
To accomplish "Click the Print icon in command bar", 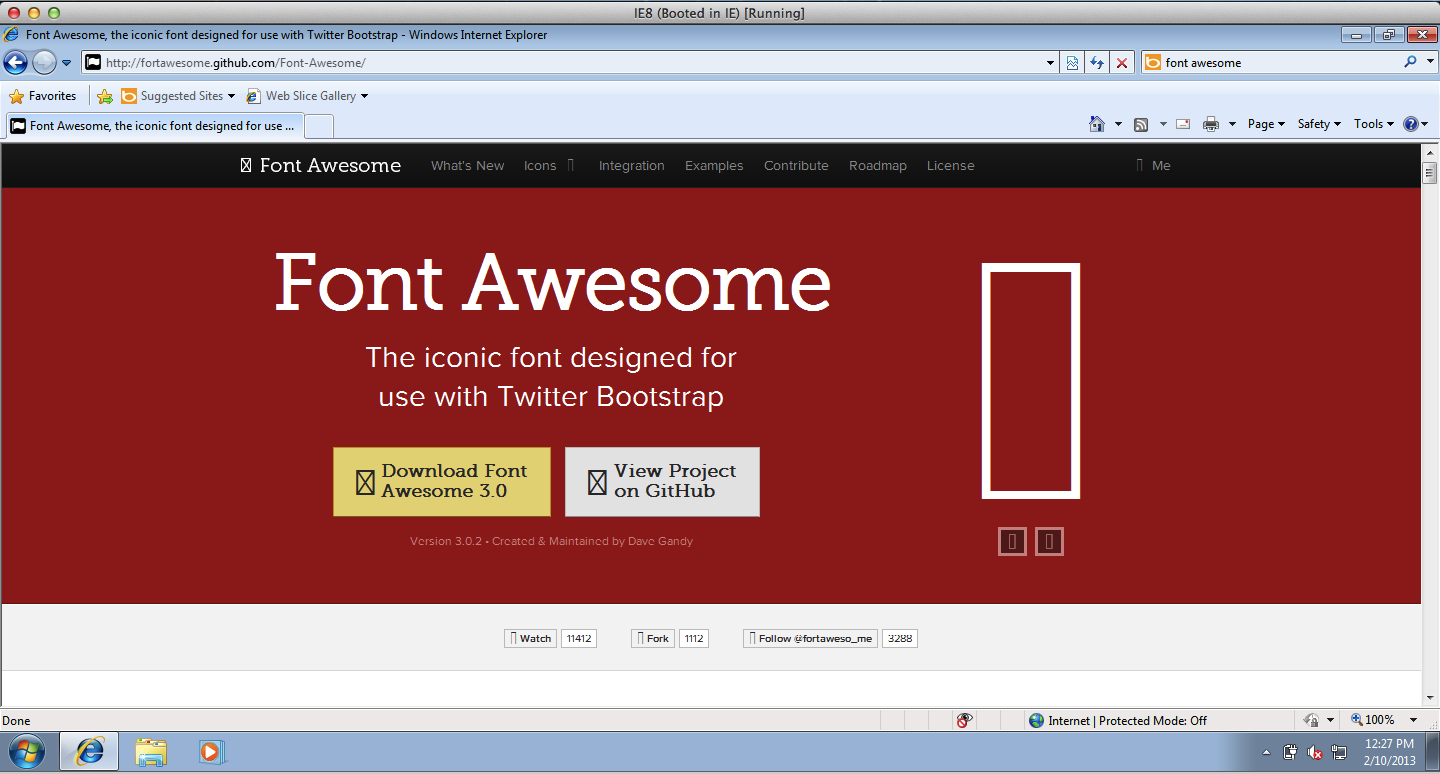I will [x=1211, y=124].
